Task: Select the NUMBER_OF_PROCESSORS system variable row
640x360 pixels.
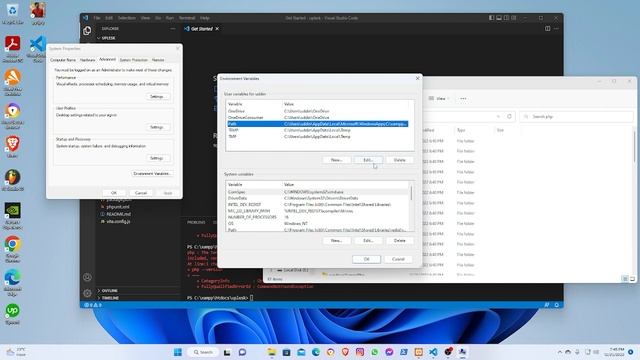Action: 318,217
